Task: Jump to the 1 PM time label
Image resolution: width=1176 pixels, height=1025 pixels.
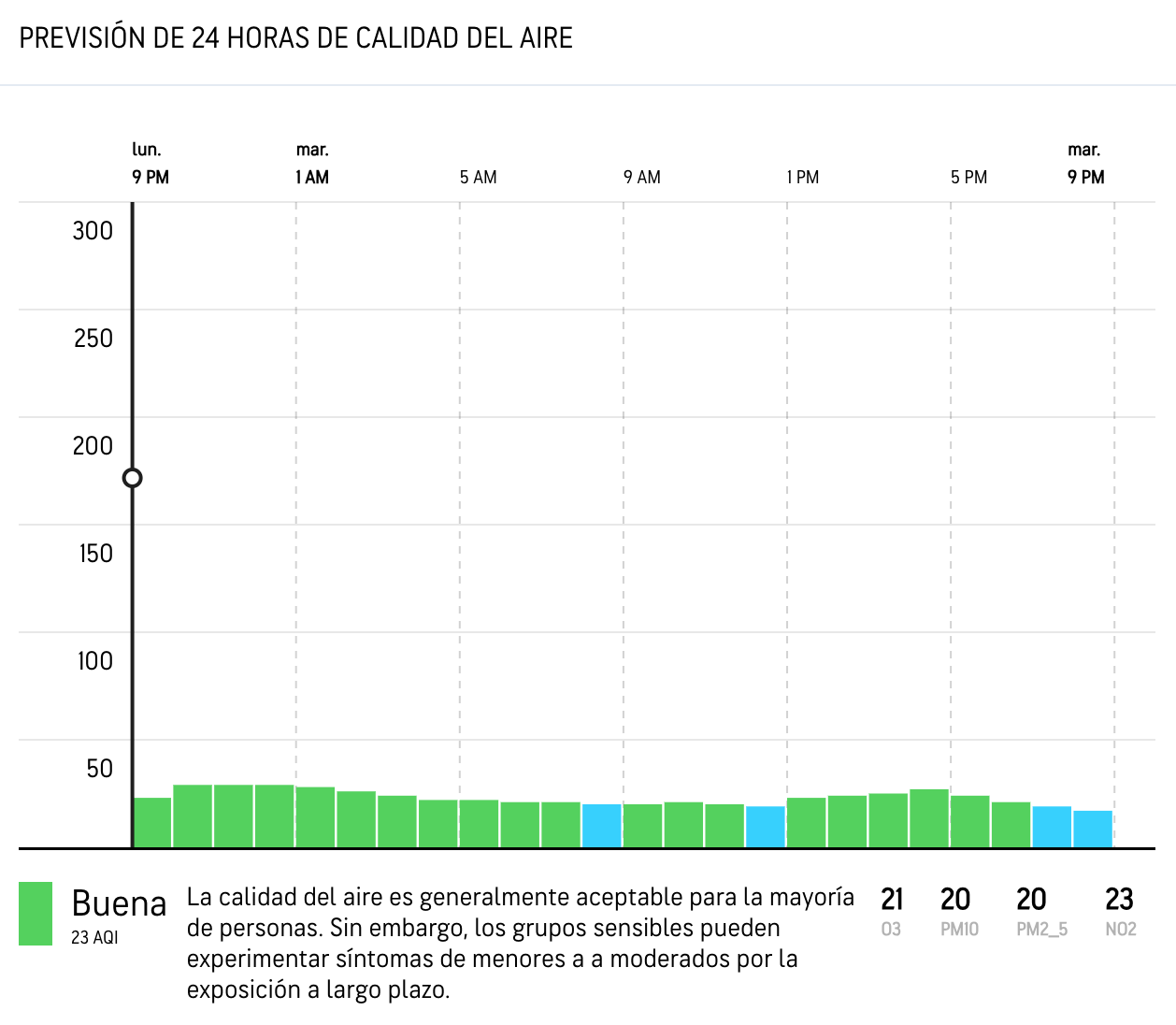Action: pos(803,177)
